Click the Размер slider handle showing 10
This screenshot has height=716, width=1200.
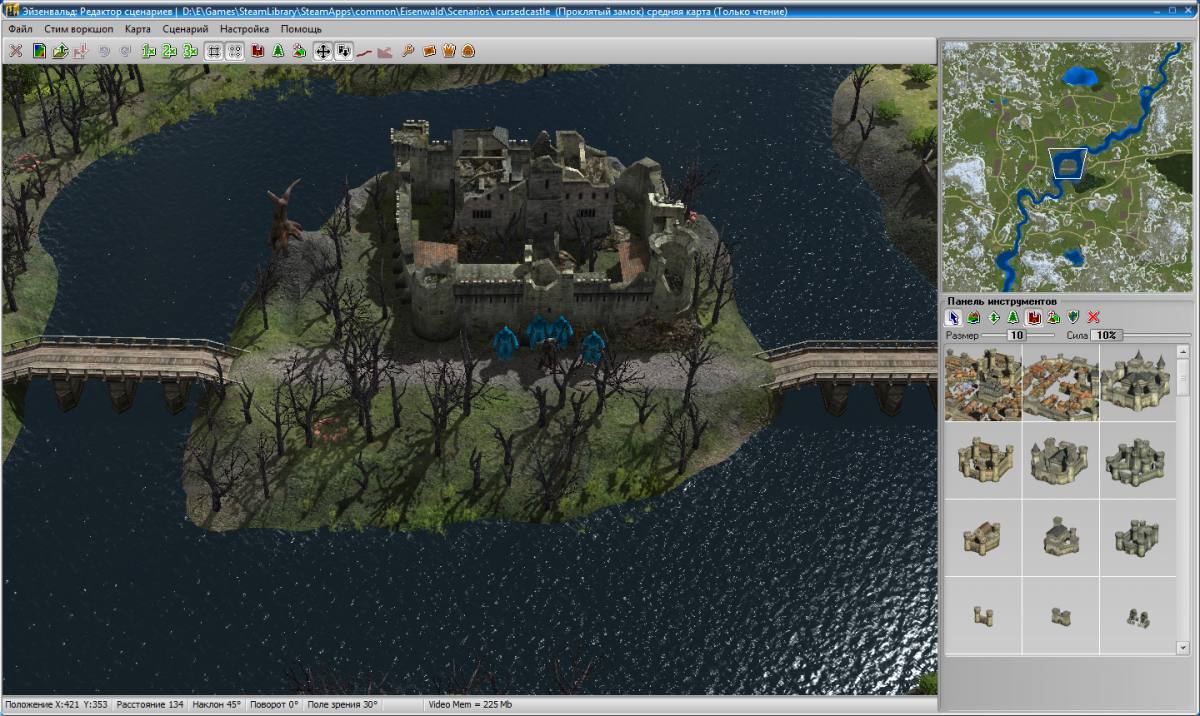pyautogui.click(x=1018, y=335)
